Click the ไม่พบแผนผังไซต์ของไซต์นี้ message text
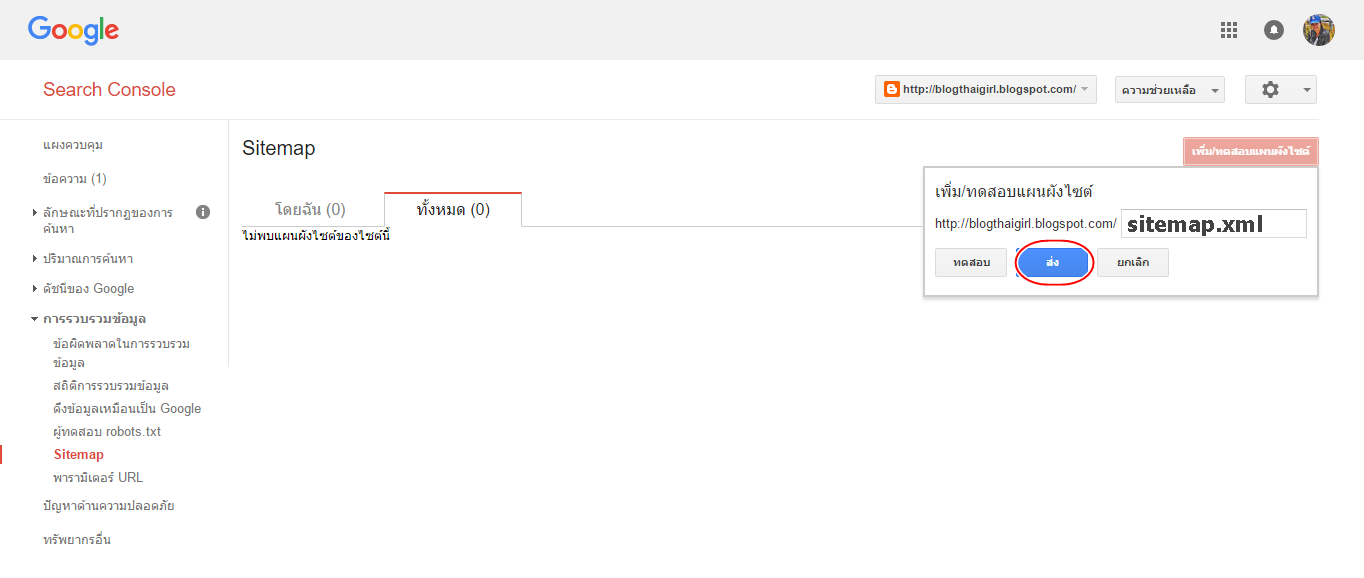Screen dimensions: 1364x578 [316, 236]
